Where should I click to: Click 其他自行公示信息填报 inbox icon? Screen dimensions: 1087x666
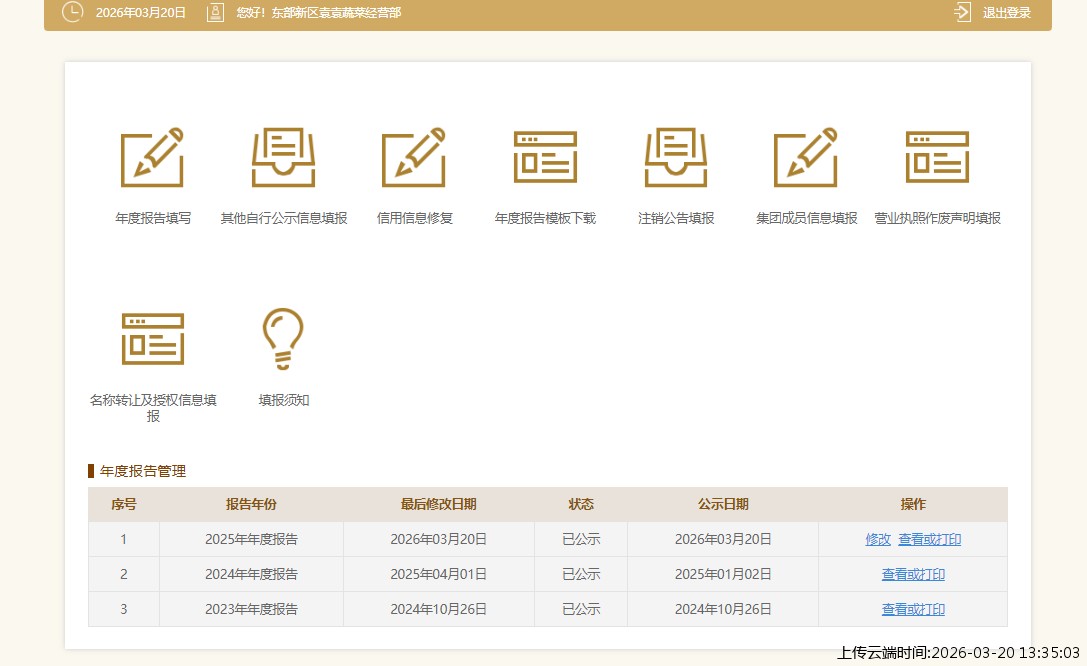[283, 158]
